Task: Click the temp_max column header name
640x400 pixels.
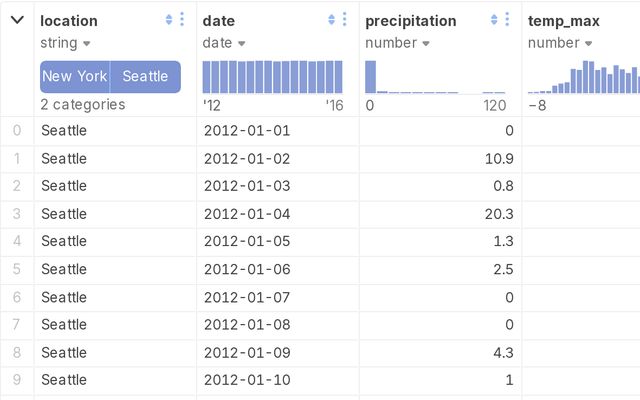Action: [563, 20]
